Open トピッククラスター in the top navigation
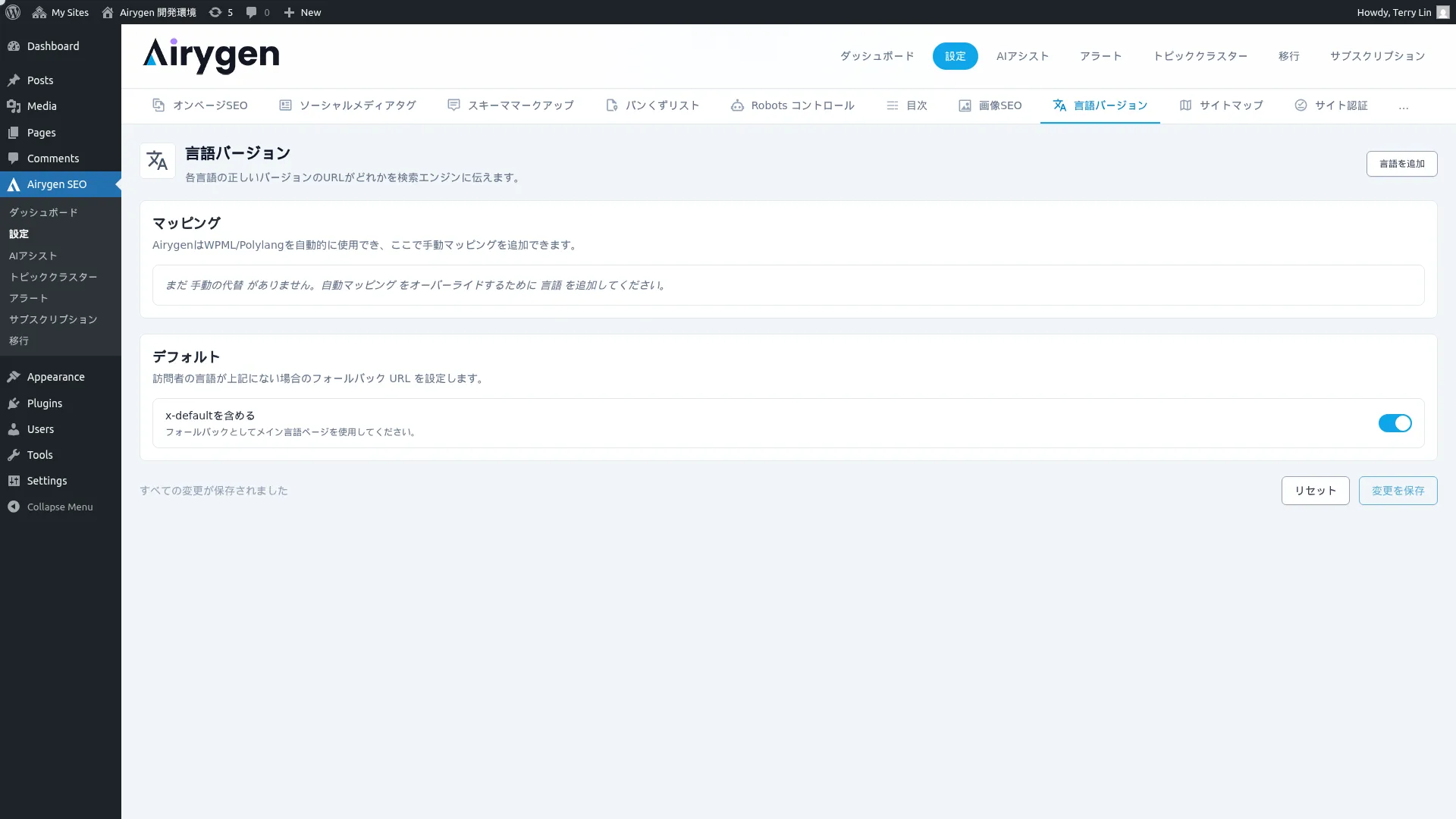The image size is (1456, 819). click(x=1200, y=56)
